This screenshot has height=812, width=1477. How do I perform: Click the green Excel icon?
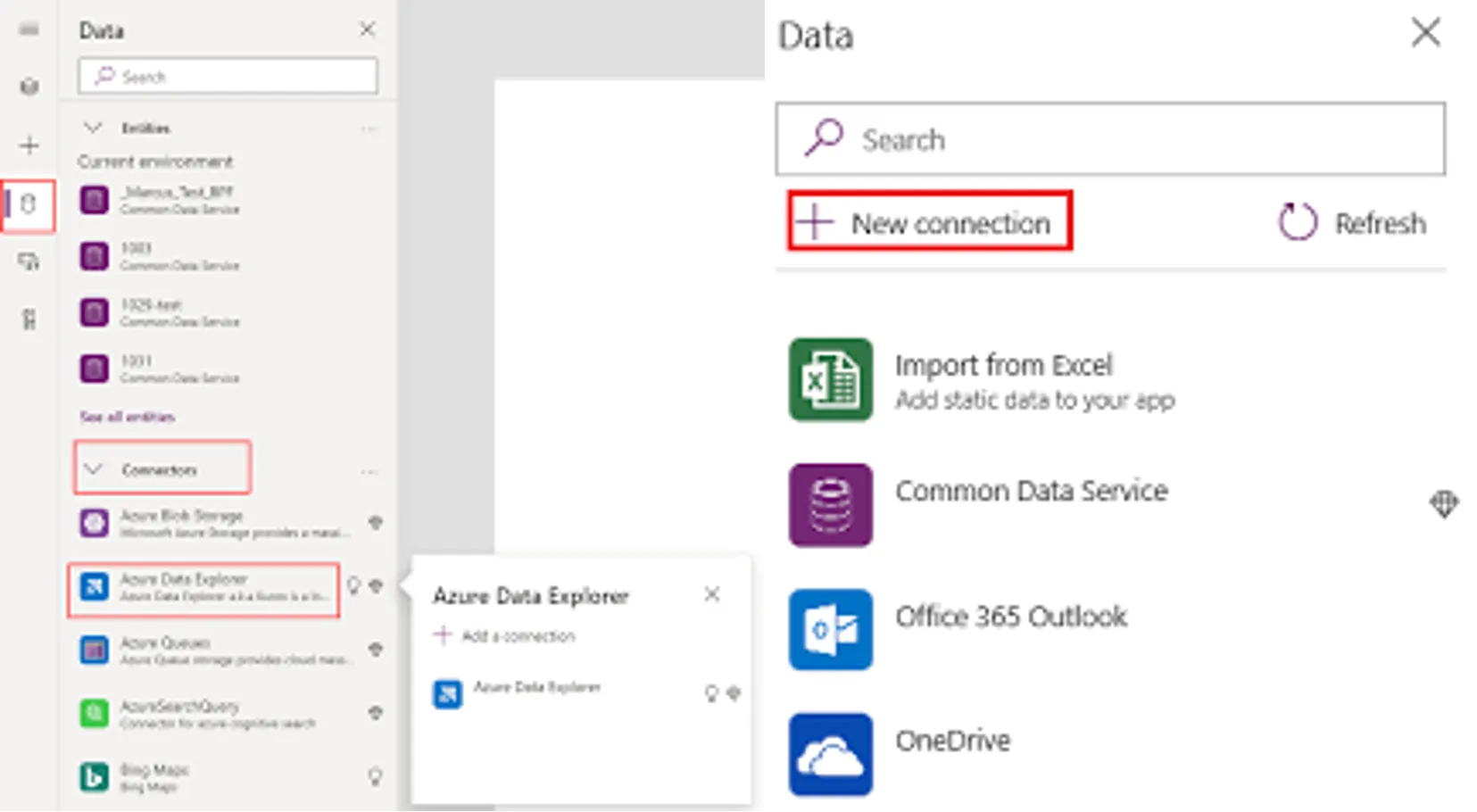(830, 379)
